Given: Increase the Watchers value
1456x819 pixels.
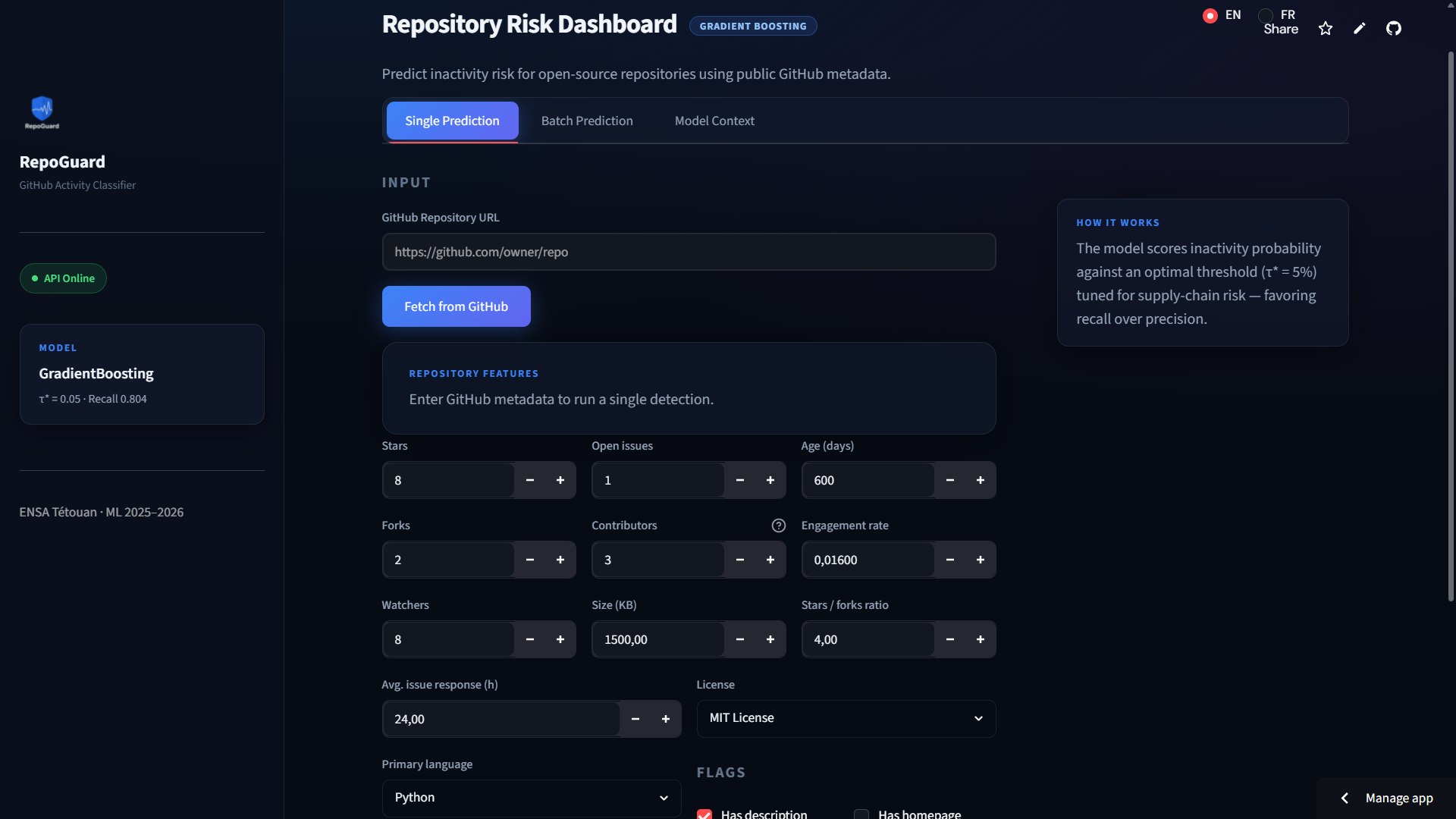Looking at the screenshot, I should [560, 639].
